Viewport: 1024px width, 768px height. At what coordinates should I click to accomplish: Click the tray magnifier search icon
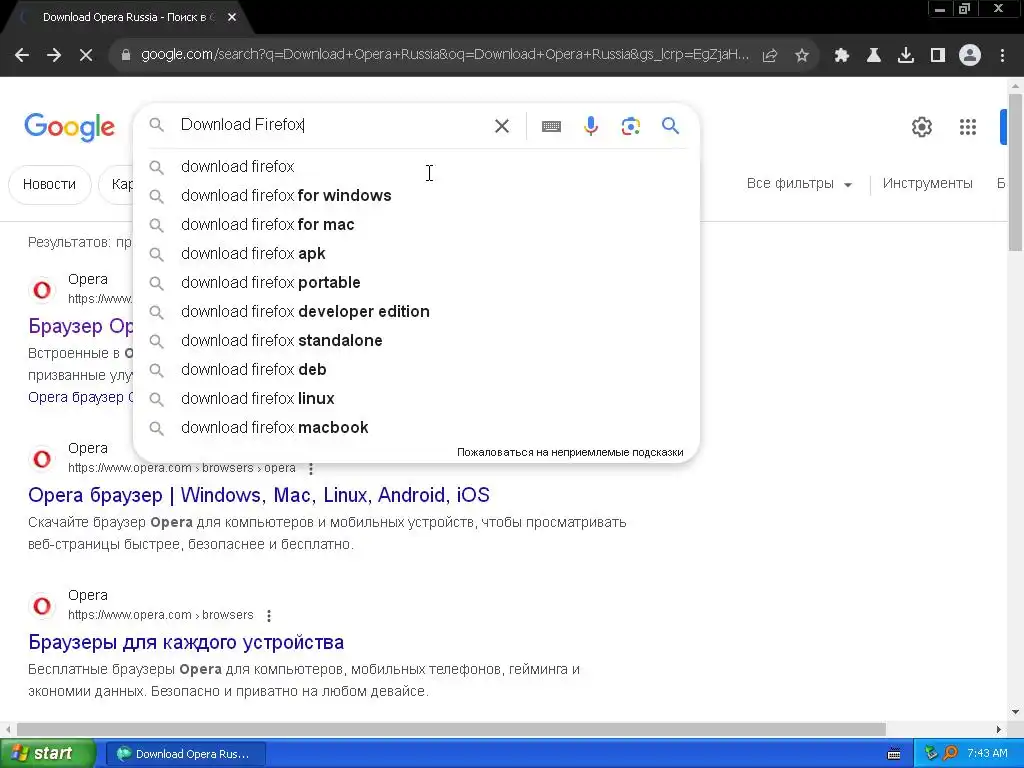pyautogui.click(x=950, y=753)
